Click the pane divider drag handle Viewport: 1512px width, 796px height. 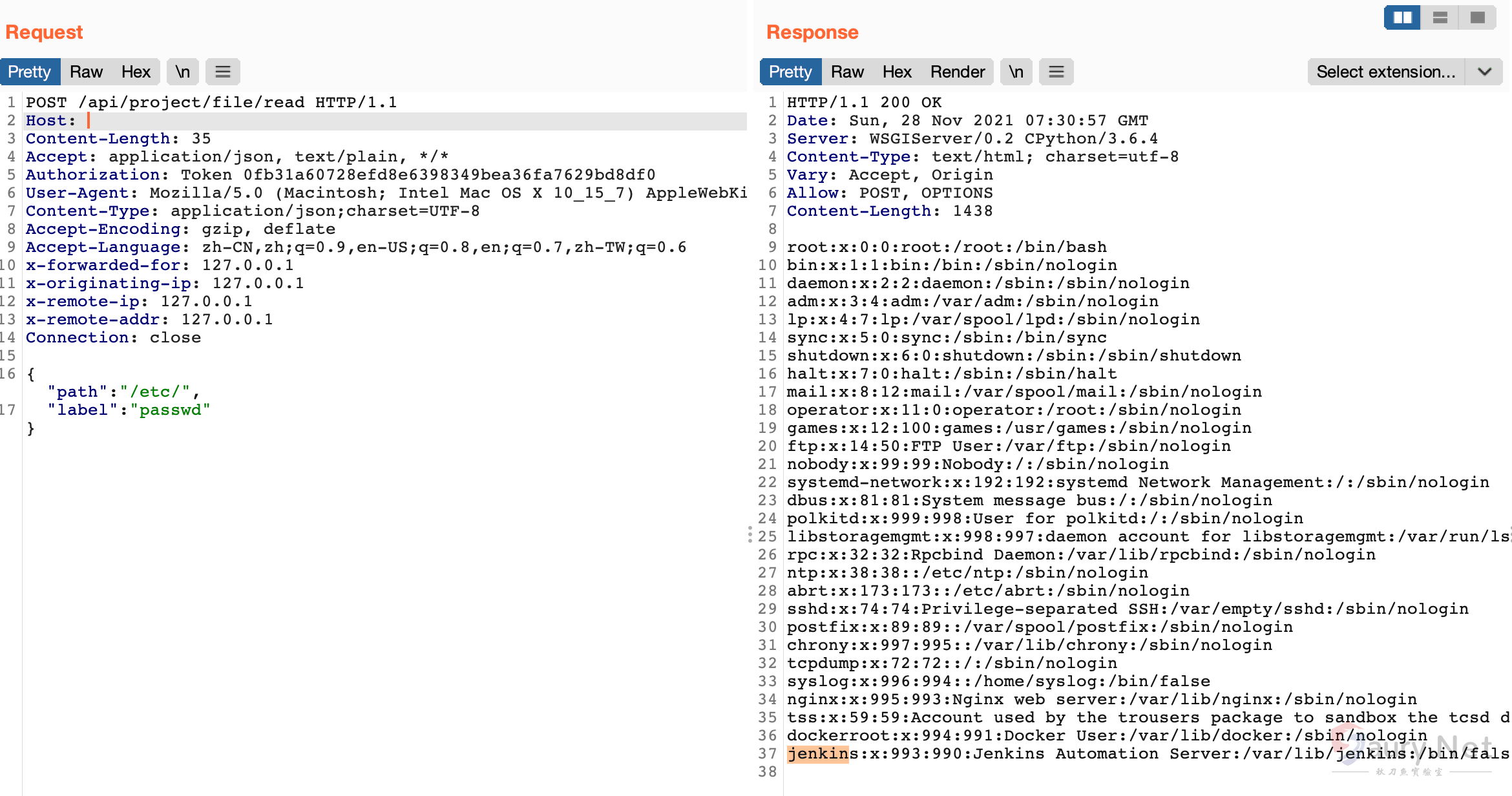tap(750, 534)
